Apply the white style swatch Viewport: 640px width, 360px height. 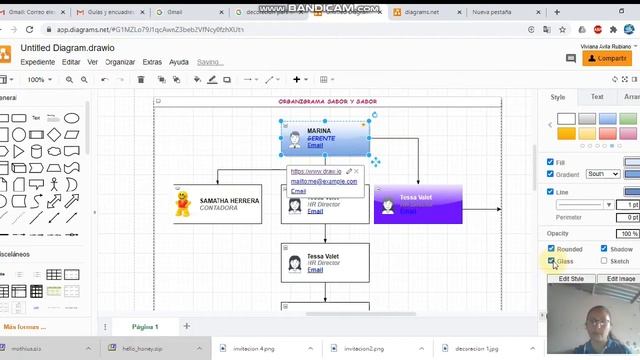point(566,119)
